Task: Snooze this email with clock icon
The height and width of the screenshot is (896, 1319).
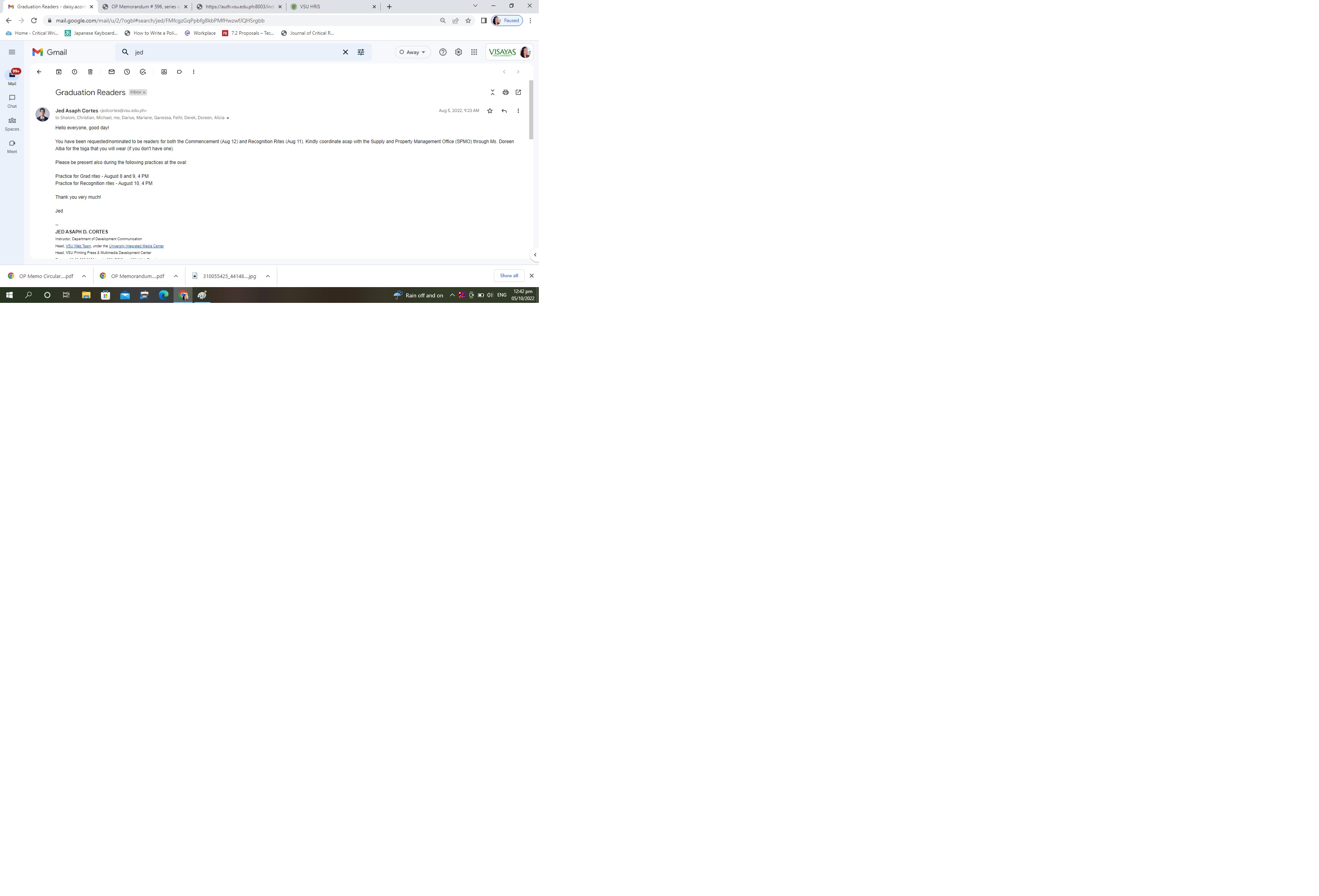Action: 127,72
